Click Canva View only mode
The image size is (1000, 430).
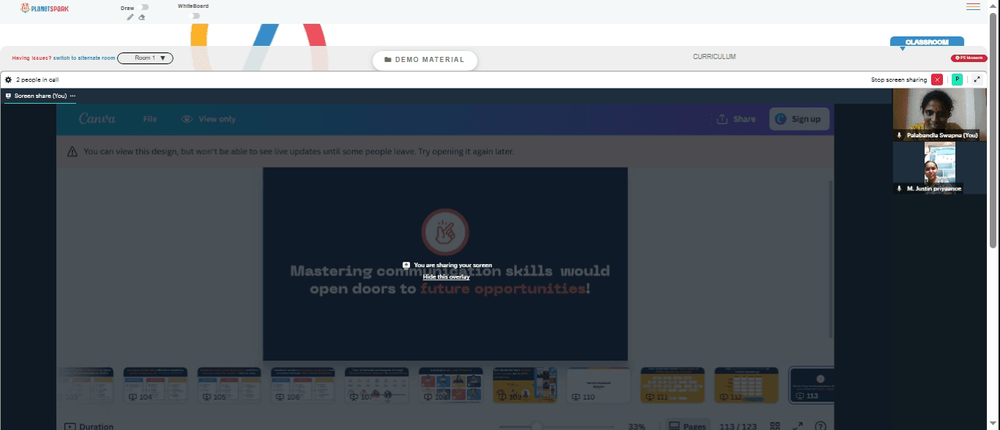(209, 119)
